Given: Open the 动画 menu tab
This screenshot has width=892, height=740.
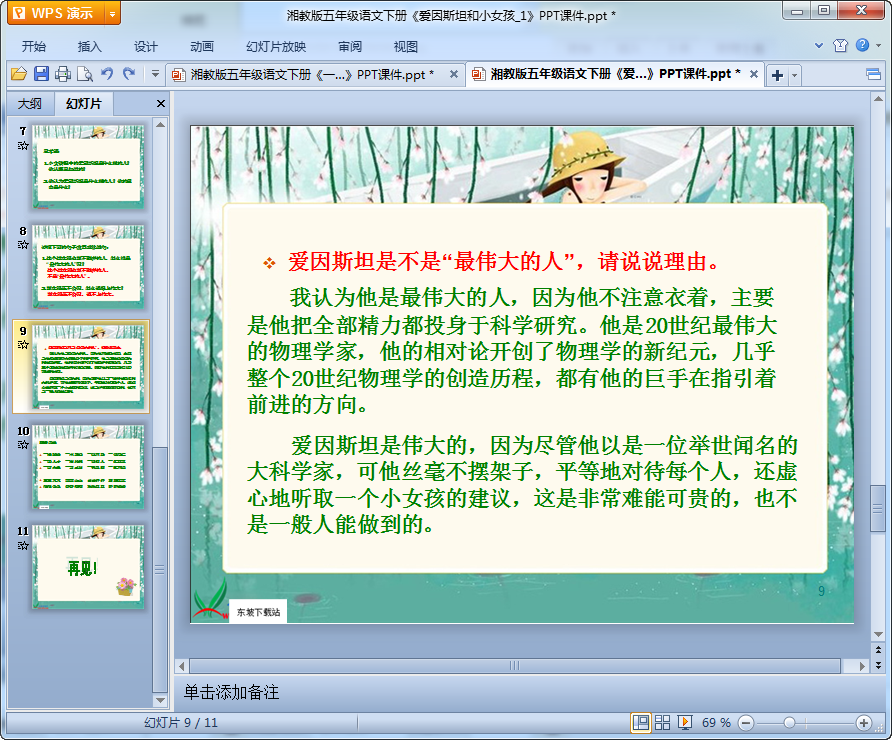Looking at the screenshot, I should coord(202,46).
